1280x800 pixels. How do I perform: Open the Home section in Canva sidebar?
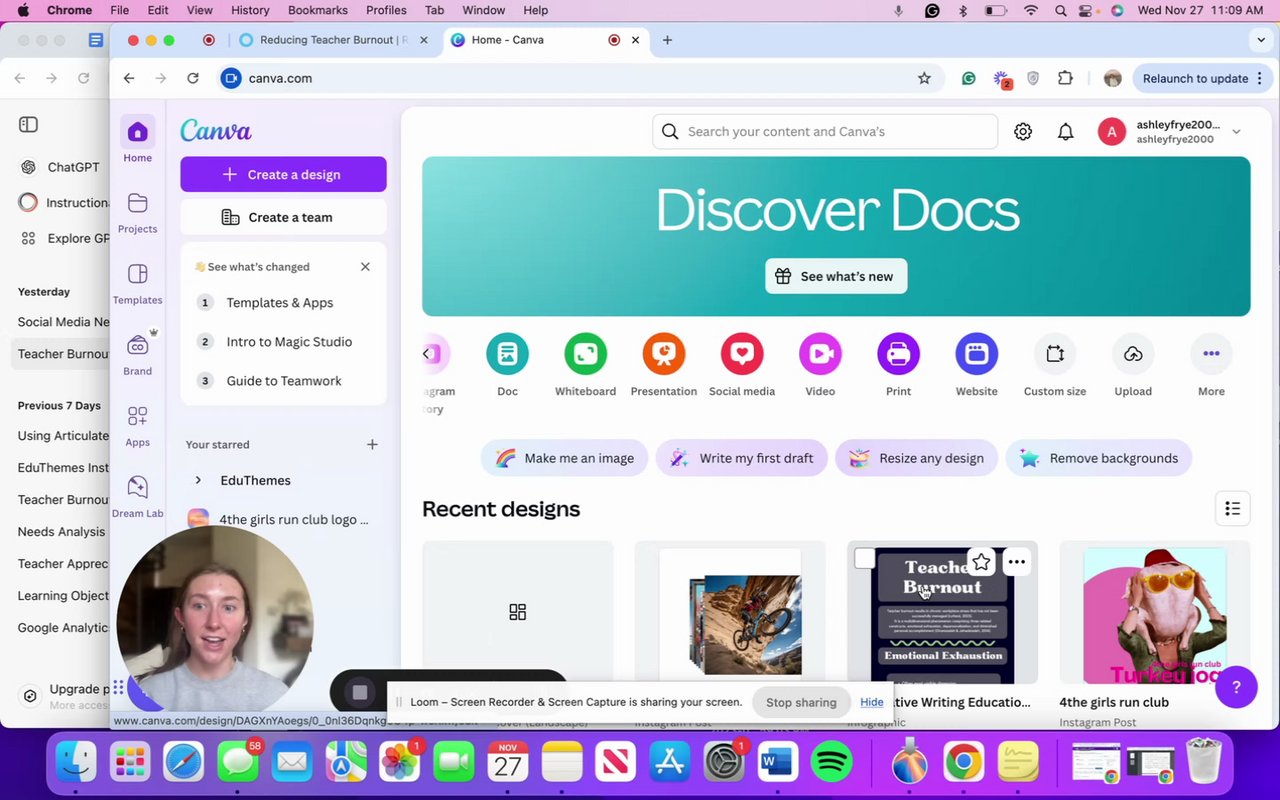(x=138, y=140)
